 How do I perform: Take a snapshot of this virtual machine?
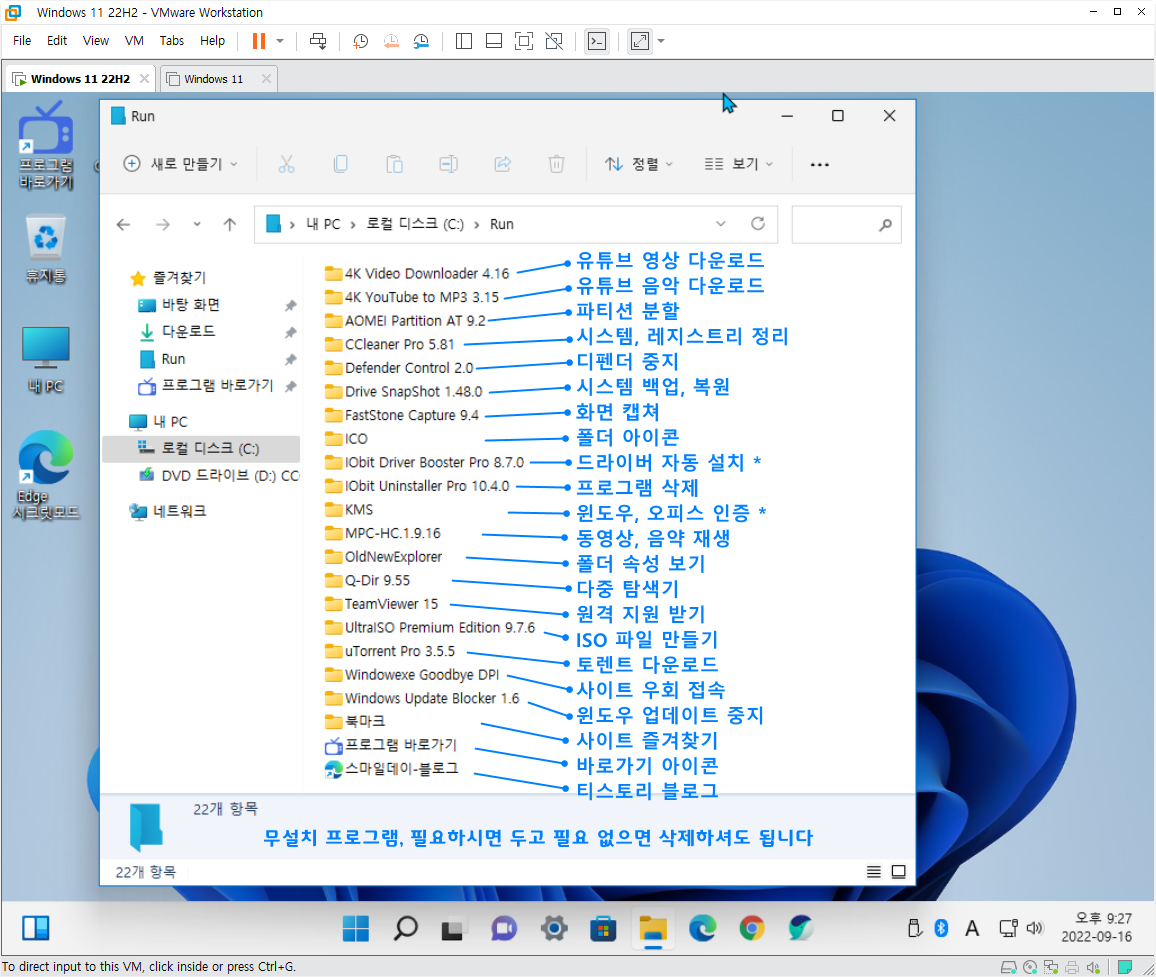pyautogui.click(x=361, y=41)
